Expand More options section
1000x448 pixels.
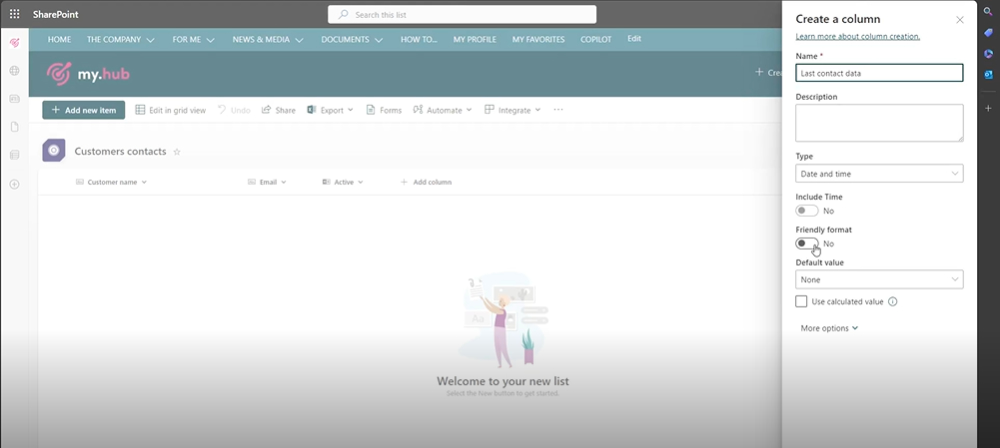(829, 328)
